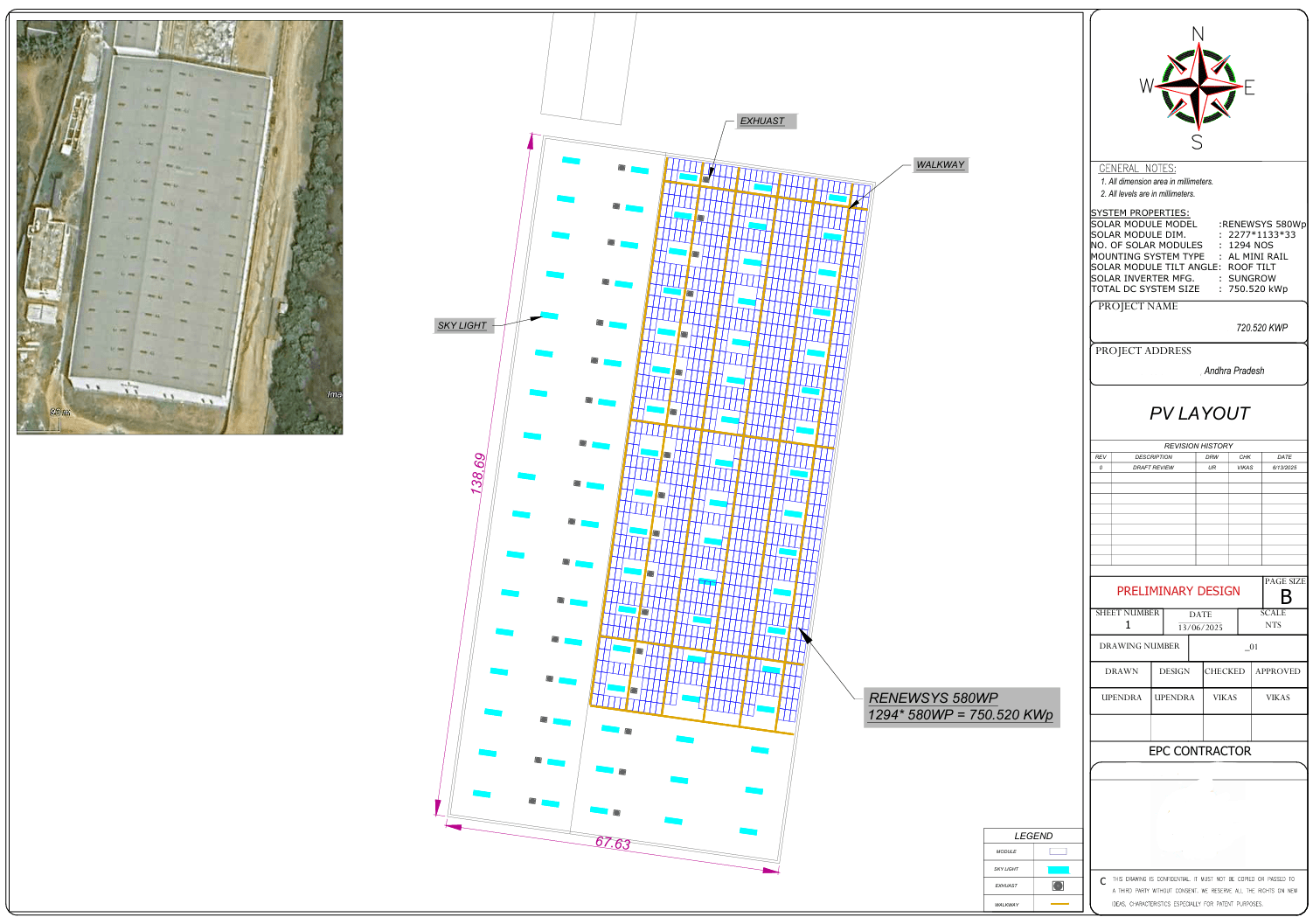This screenshot has width=1313, height=924.
Task: Click the 'ROOF TILT' tilt angle value
Action: pyautogui.click(x=1252, y=267)
